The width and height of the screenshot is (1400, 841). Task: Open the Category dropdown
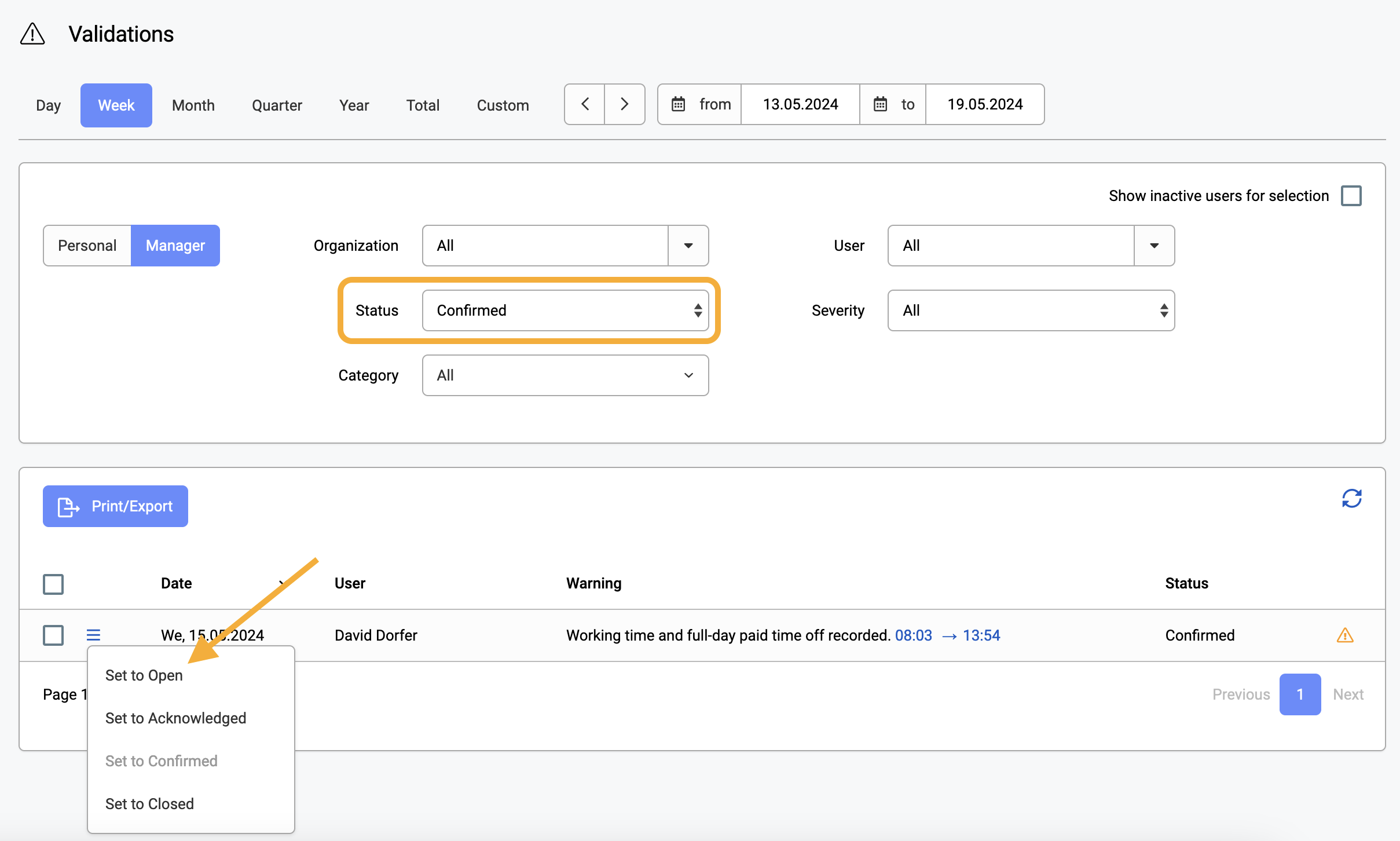[565, 375]
